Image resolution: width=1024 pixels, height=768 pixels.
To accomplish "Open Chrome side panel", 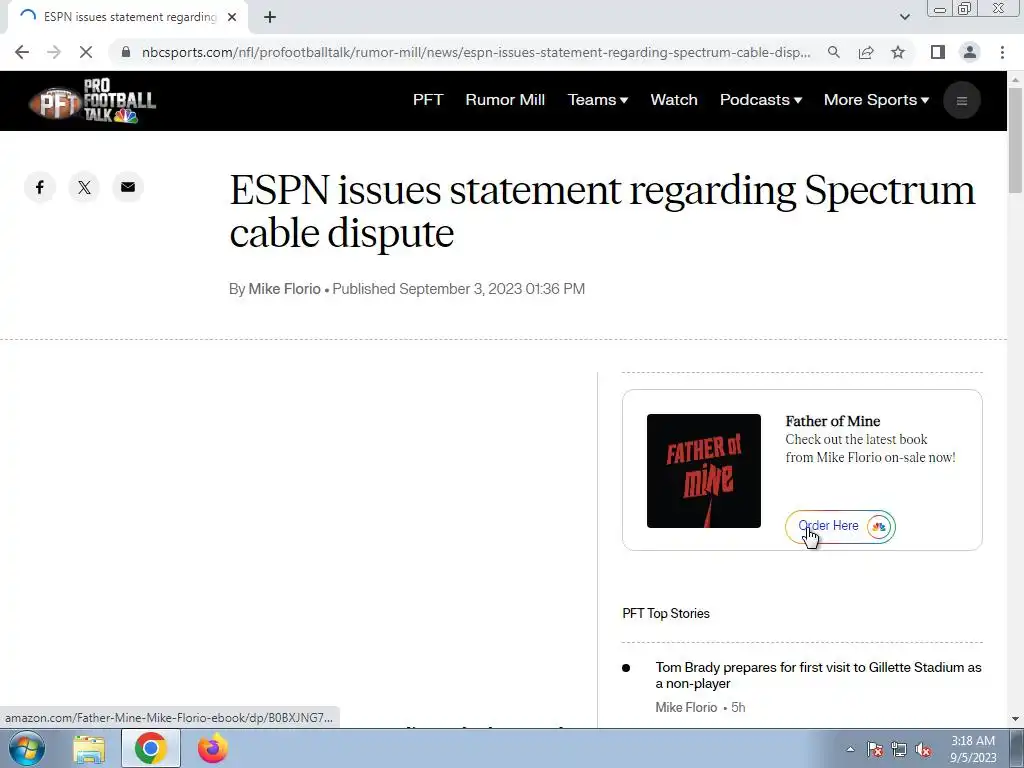I will tap(938, 52).
